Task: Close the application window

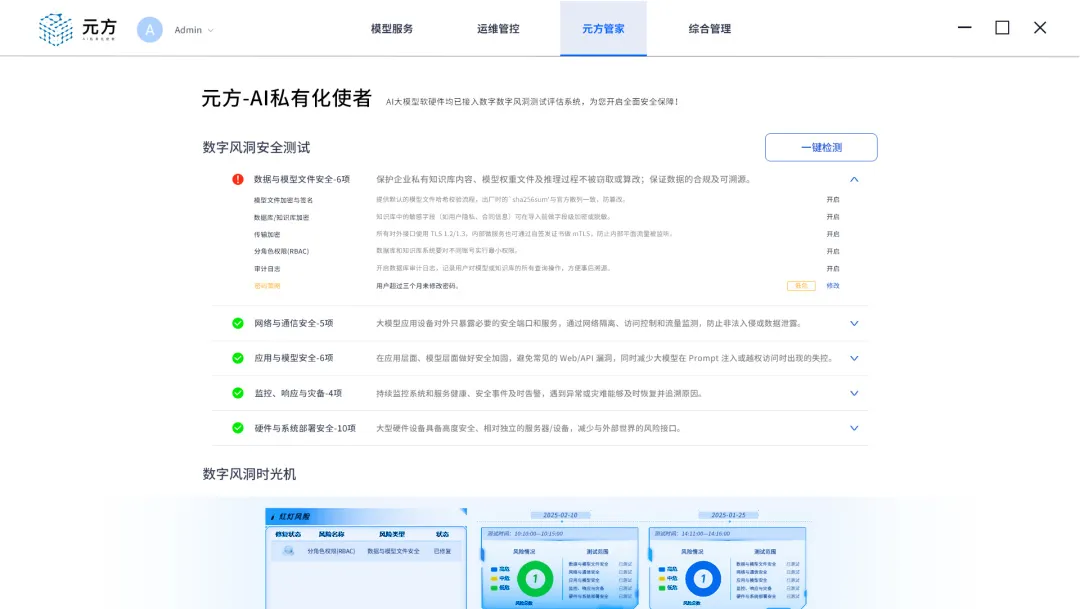Action: [1040, 28]
